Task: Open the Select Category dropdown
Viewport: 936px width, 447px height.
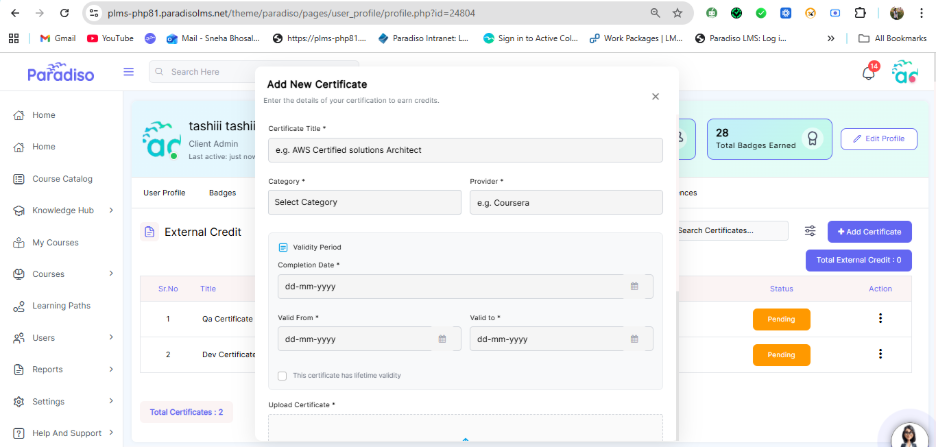Action: [x=364, y=202]
